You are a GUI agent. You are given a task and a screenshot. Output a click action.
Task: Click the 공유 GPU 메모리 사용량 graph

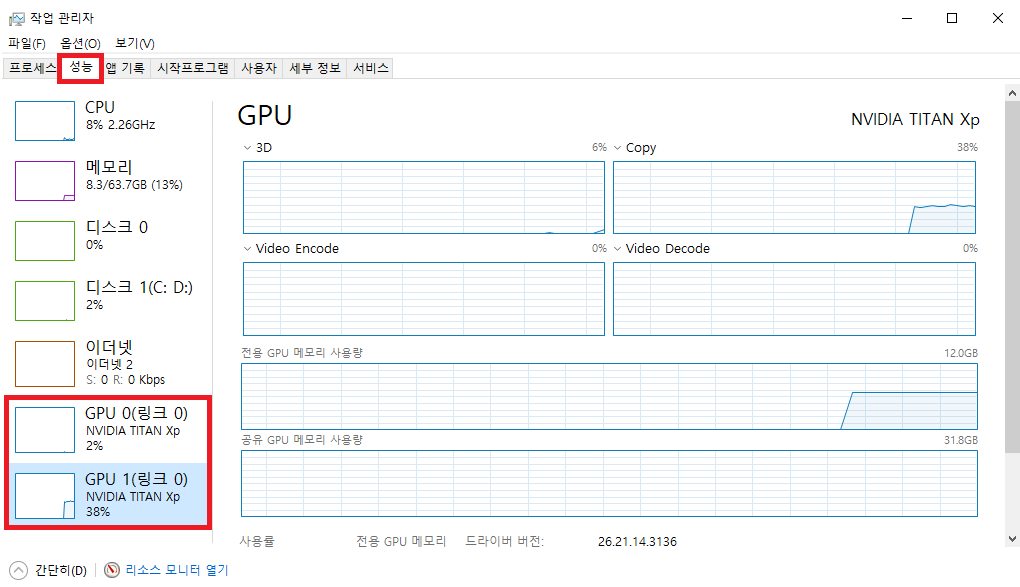[609, 484]
